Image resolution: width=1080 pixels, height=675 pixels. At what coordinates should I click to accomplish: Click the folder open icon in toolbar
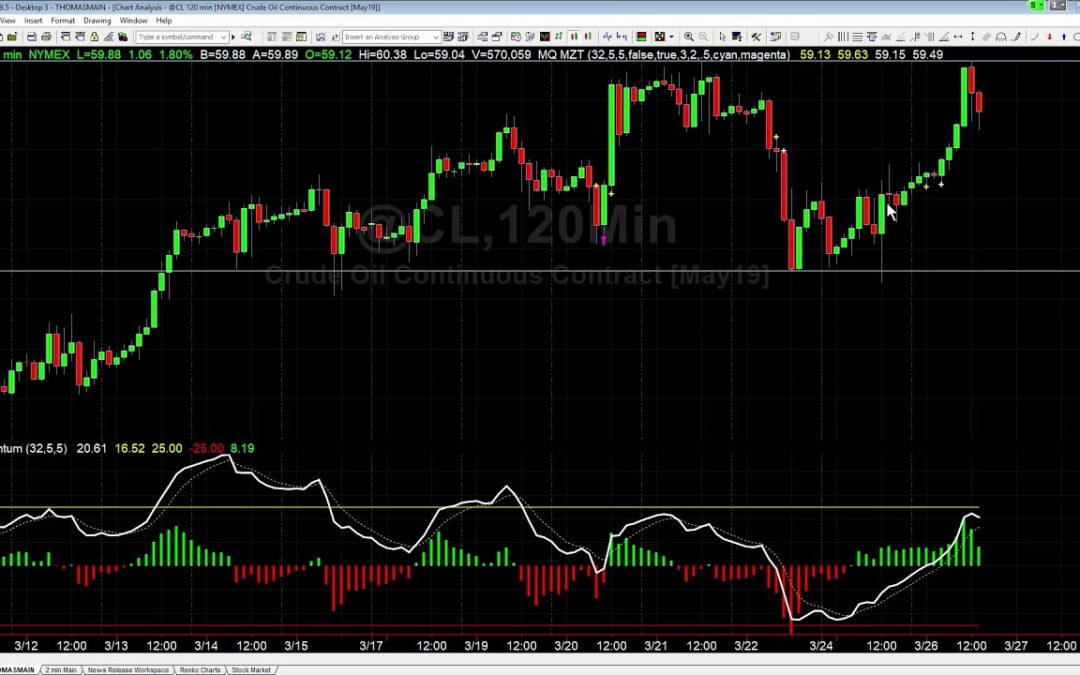tap(12, 37)
